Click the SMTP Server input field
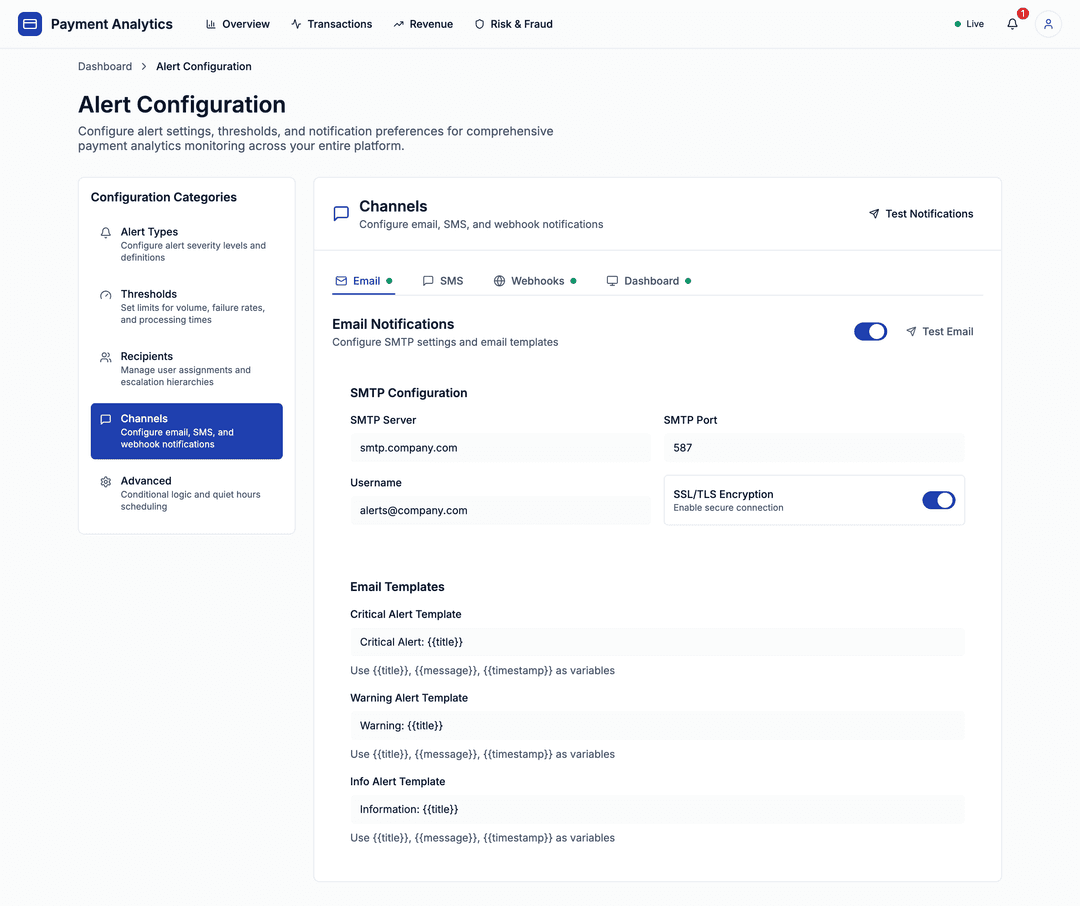Screen dimensions: 1080x906 click(500, 448)
